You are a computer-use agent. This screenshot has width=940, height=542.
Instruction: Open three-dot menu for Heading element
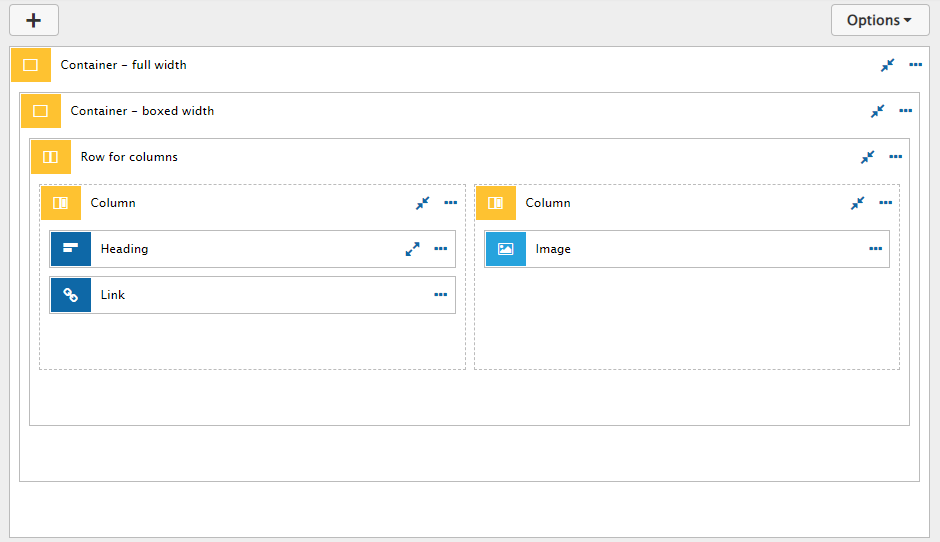tap(441, 249)
